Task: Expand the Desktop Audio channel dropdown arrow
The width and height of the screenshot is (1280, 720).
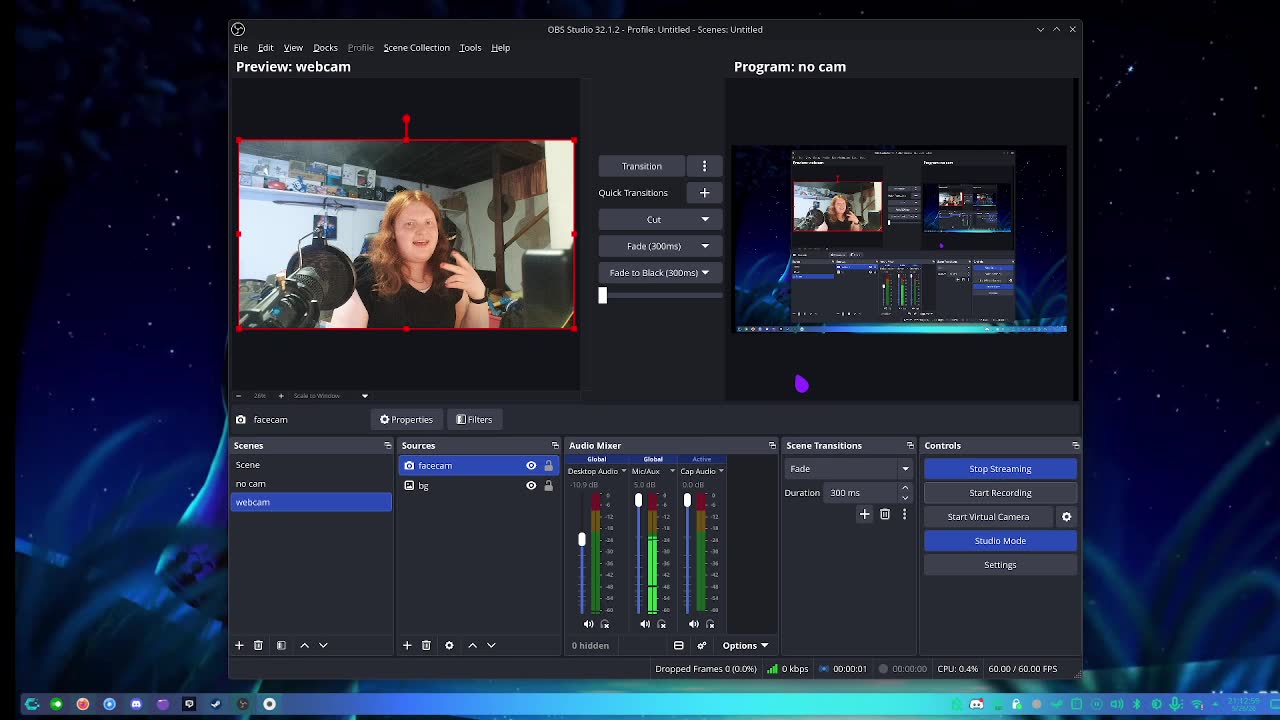Action: pyautogui.click(x=623, y=471)
